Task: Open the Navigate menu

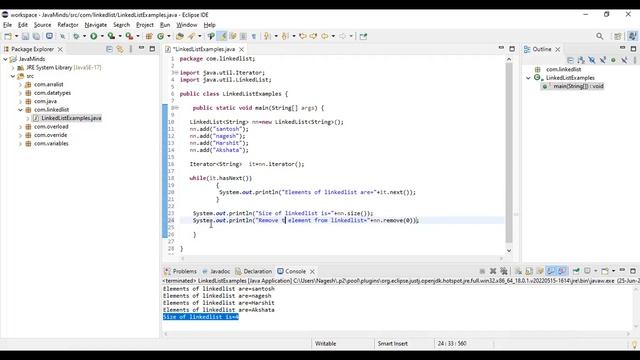Action: point(96,25)
